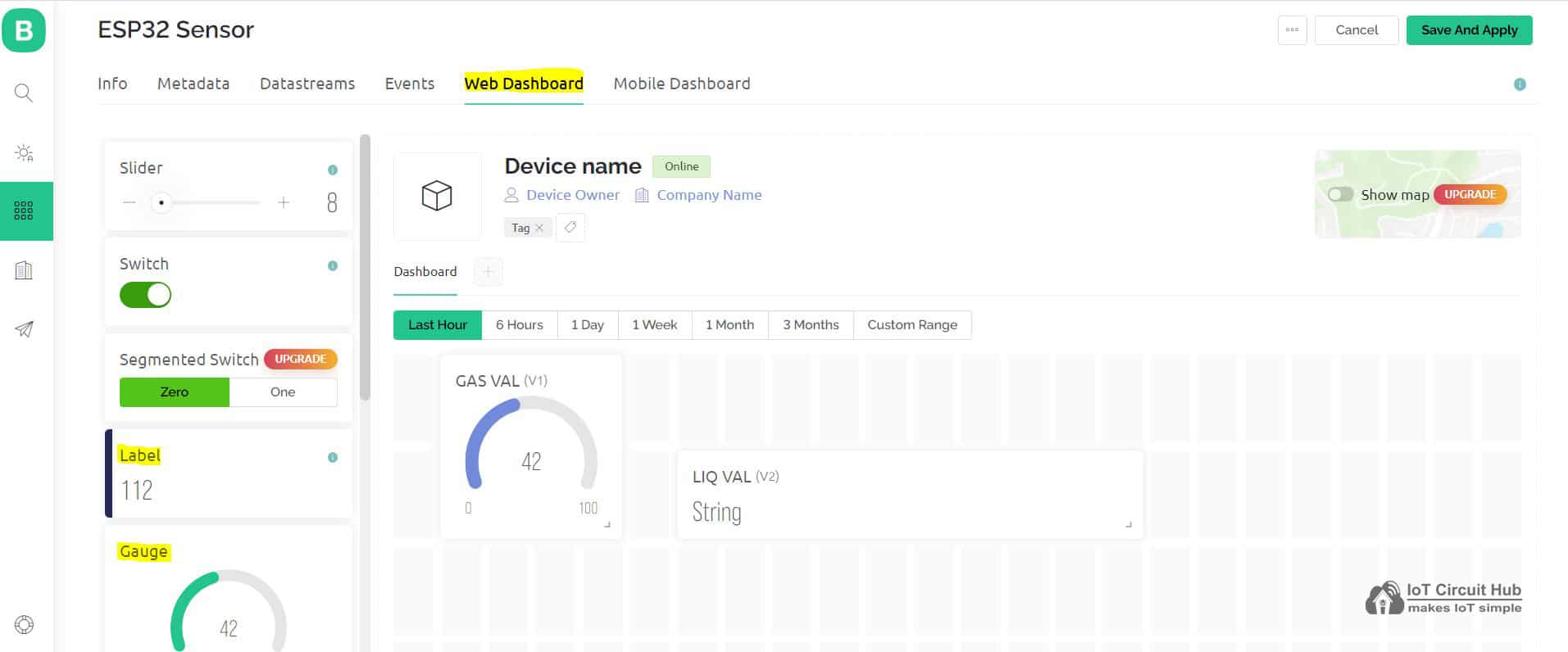Click the paper plane icon in sidebar
The height and width of the screenshot is (652, 1568).
pos(24,329)
